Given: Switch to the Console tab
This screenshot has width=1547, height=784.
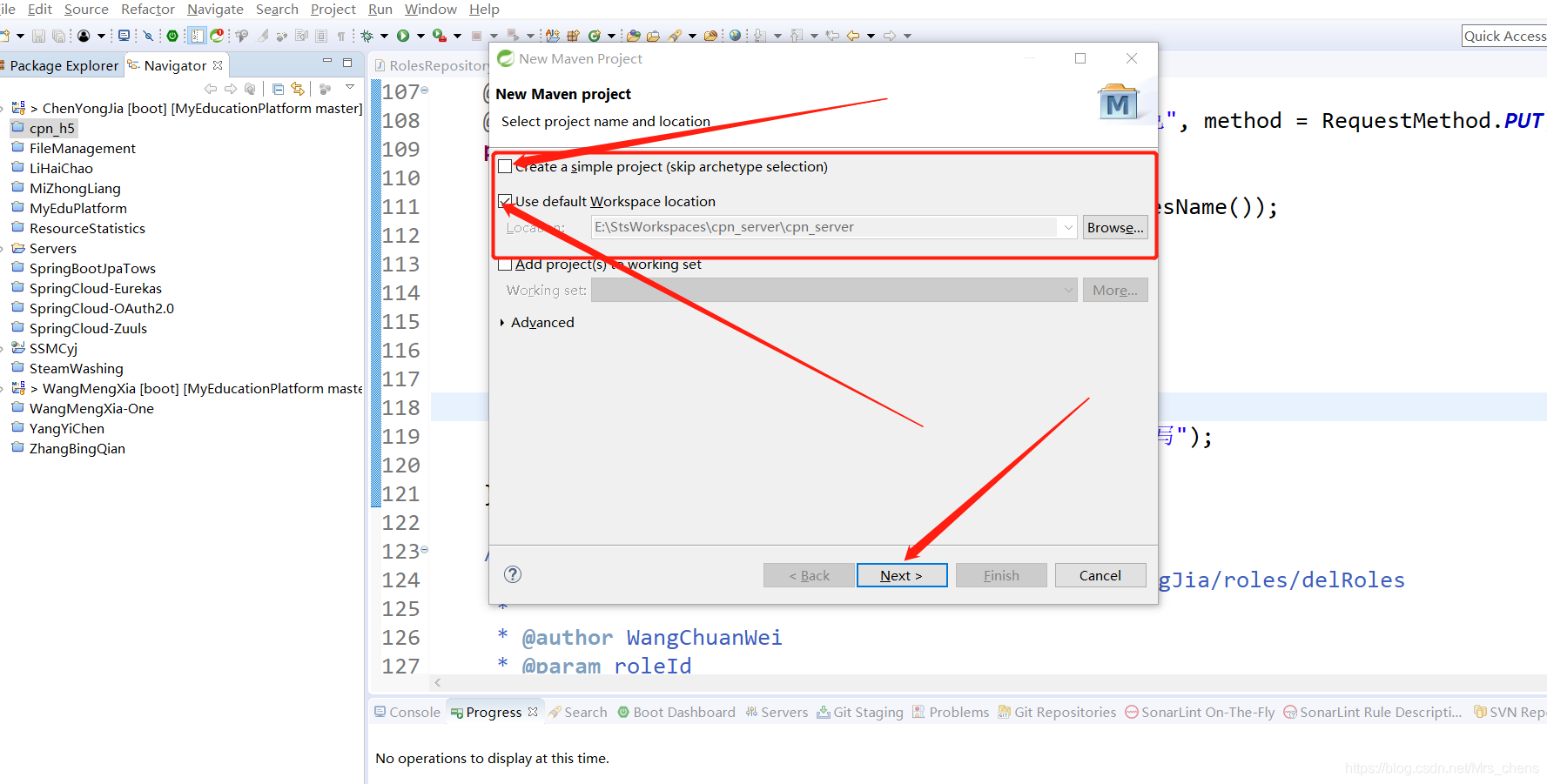Looking at the screenshot, I should (407, 712).
